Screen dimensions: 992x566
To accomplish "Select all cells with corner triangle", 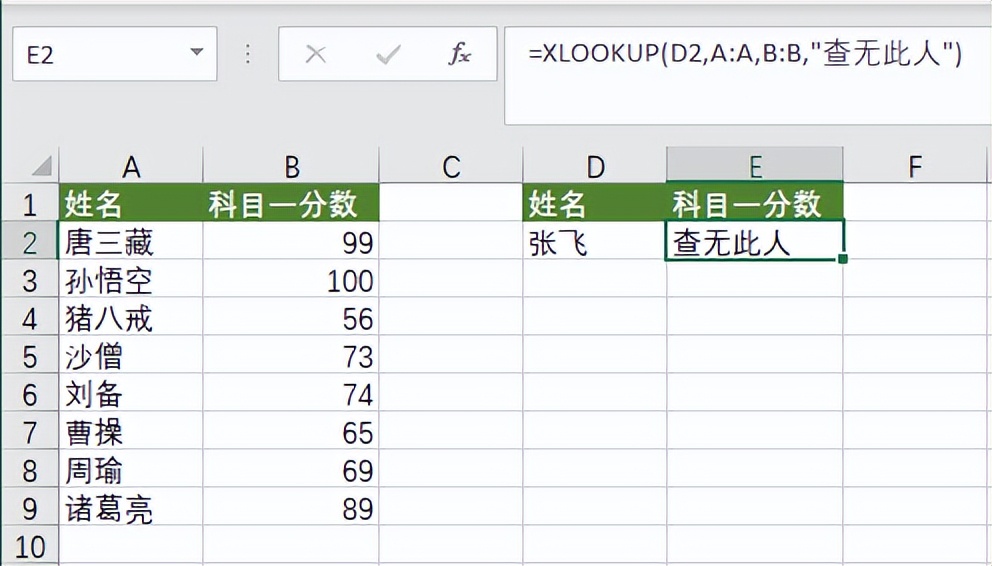I will [x=40, y=166].
